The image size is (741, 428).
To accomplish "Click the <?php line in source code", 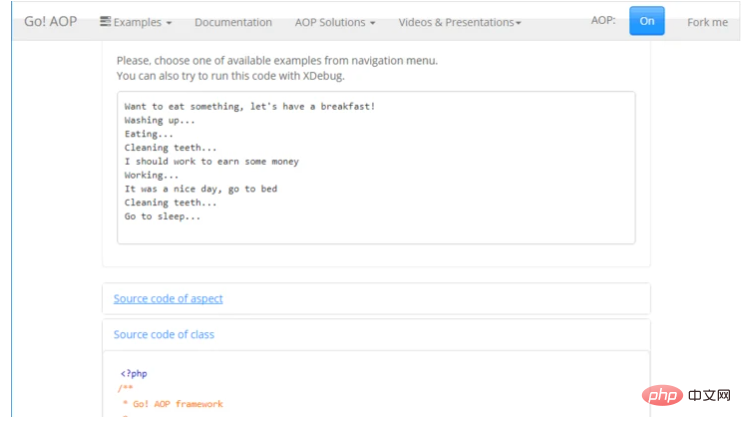I will pos(133,373).
